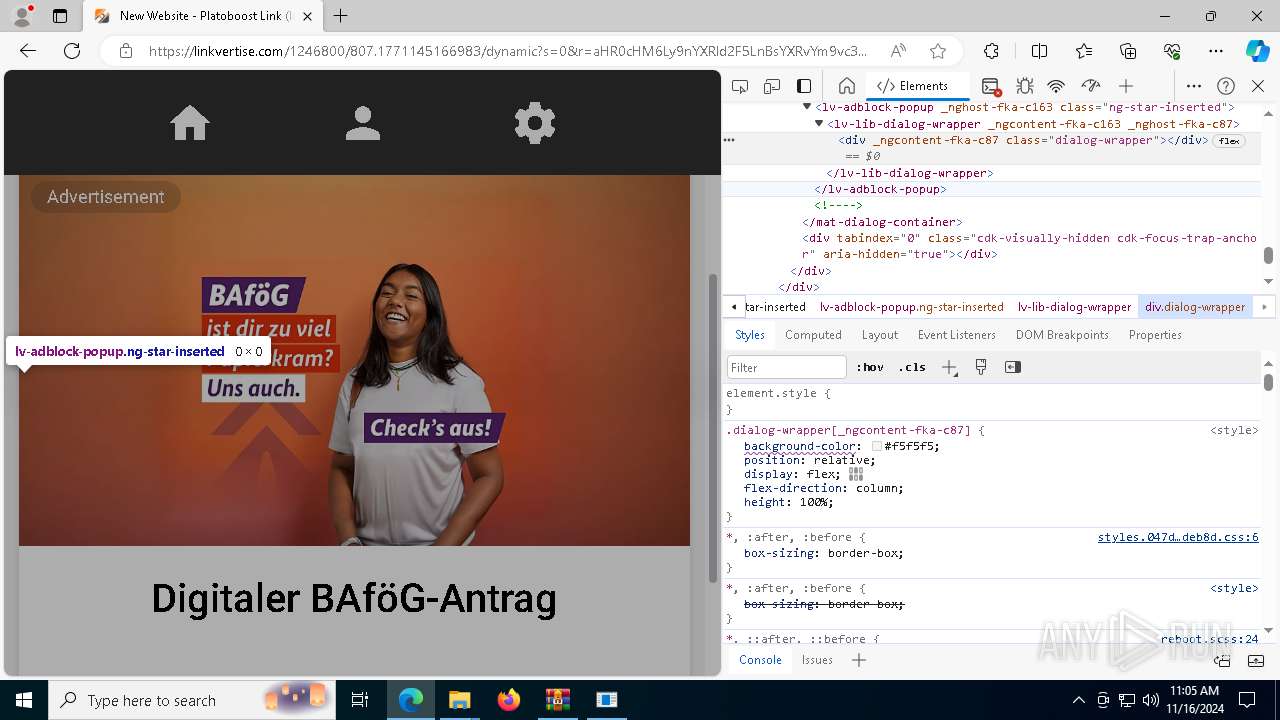Open the Sources debugger bug icon
Screen dimensions: 1280x720
click(1024, 86)
